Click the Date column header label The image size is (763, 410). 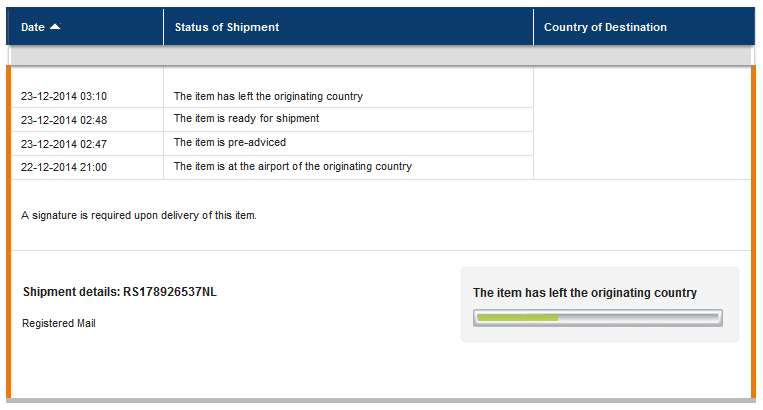pos(33,27)
